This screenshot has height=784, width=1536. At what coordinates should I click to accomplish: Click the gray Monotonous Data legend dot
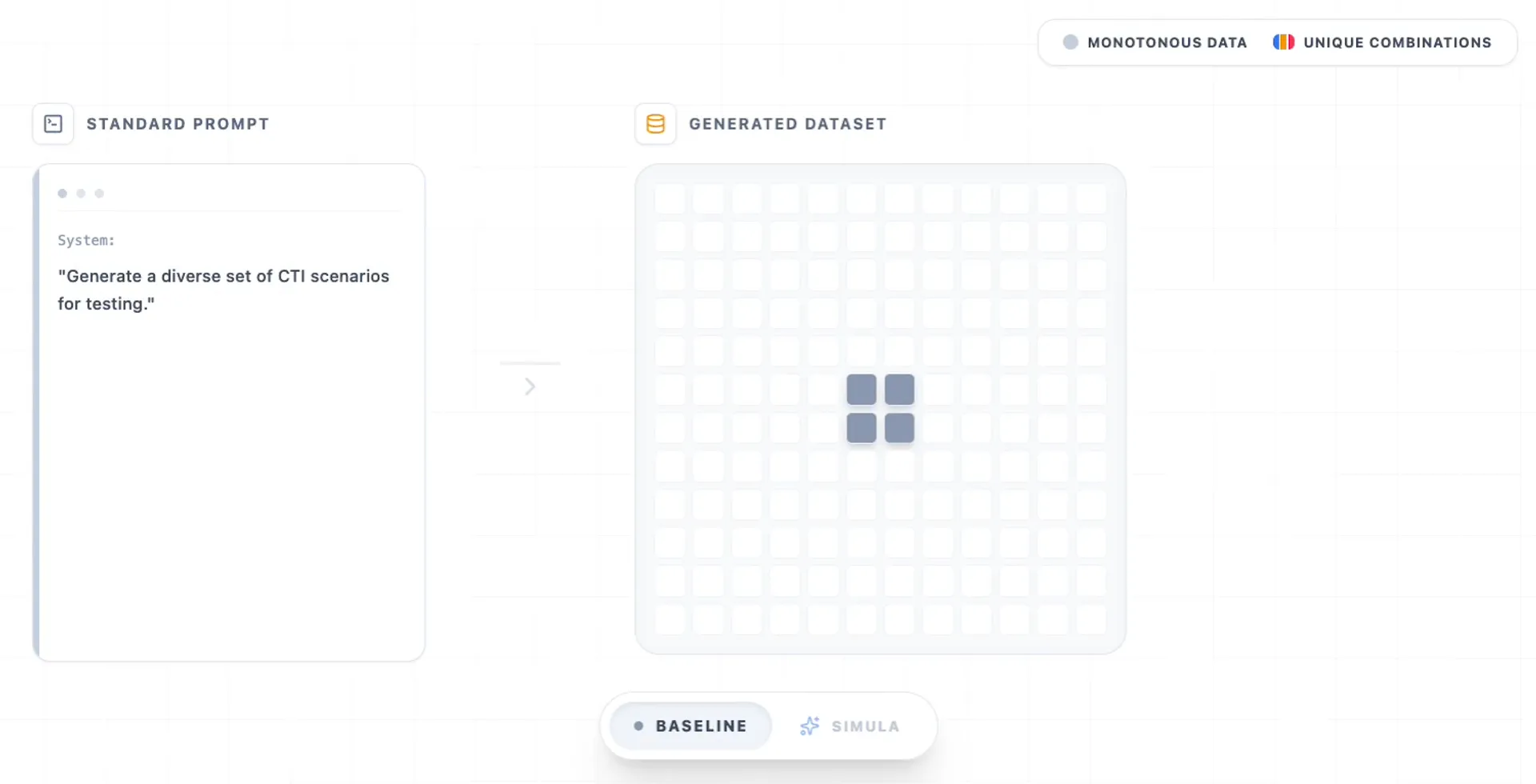pos(1070,42)
